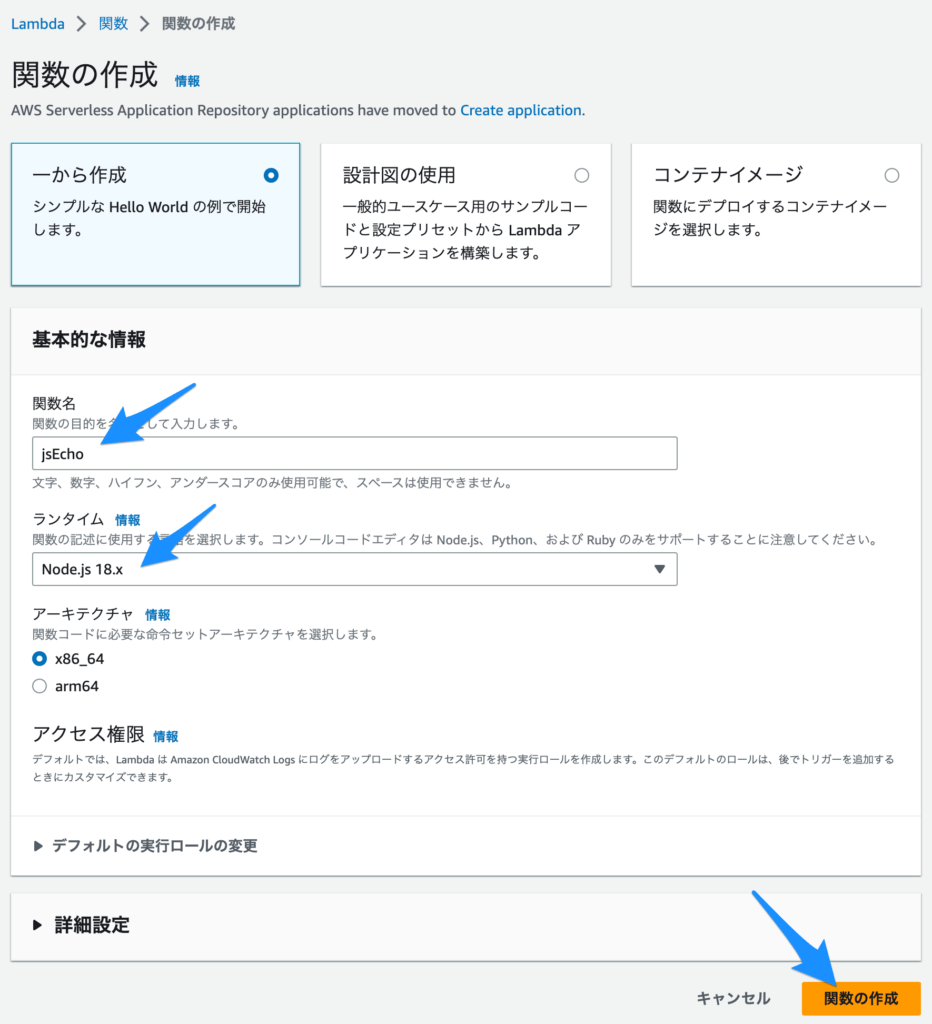
Task: Open 情報 beside ランタイム label
Action: [x=127, y=518]
